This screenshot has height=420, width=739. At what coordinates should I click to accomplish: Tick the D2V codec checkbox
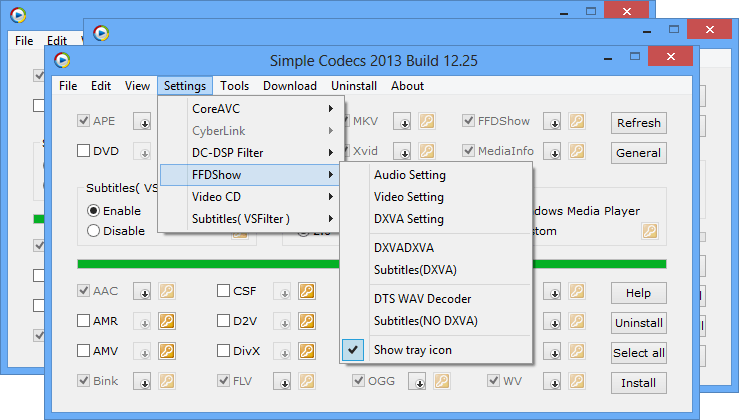point(224,322)
